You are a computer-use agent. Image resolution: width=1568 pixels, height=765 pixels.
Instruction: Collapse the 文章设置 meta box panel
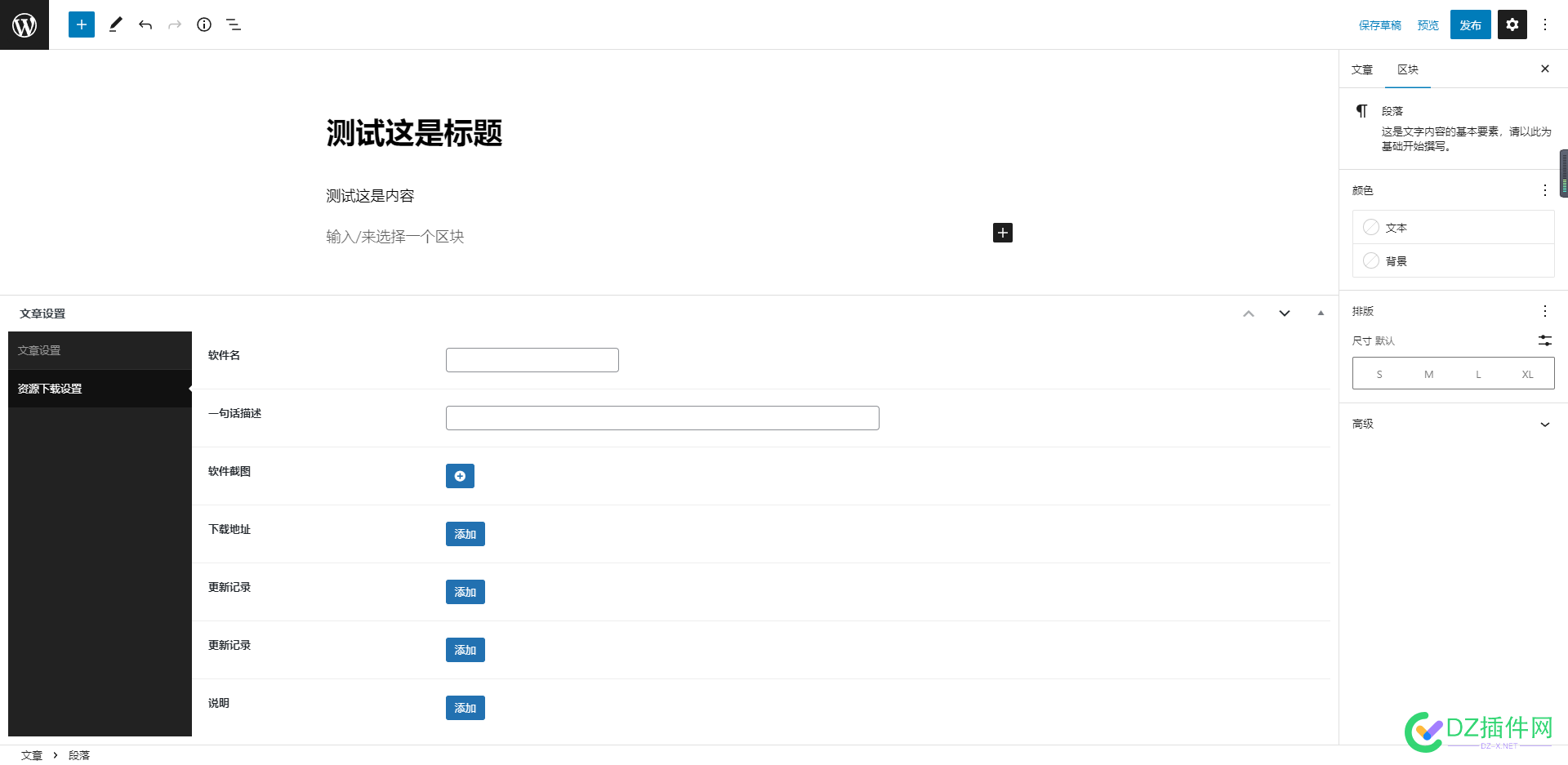pos(1321,314)
